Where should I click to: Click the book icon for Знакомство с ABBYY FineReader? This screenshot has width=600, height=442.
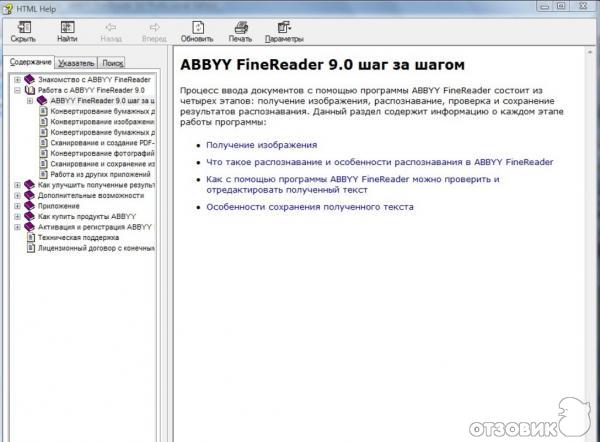[x=29, y=79]
